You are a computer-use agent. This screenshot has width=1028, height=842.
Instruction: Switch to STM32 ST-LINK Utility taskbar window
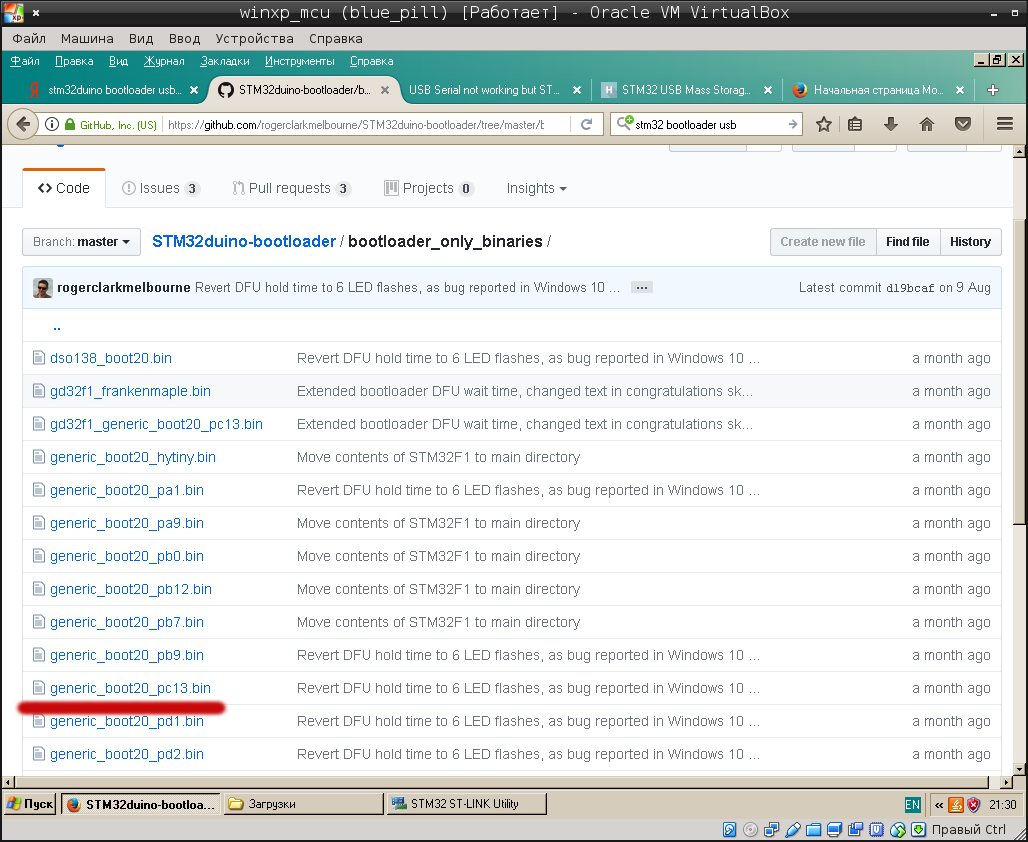click(466, 804)
